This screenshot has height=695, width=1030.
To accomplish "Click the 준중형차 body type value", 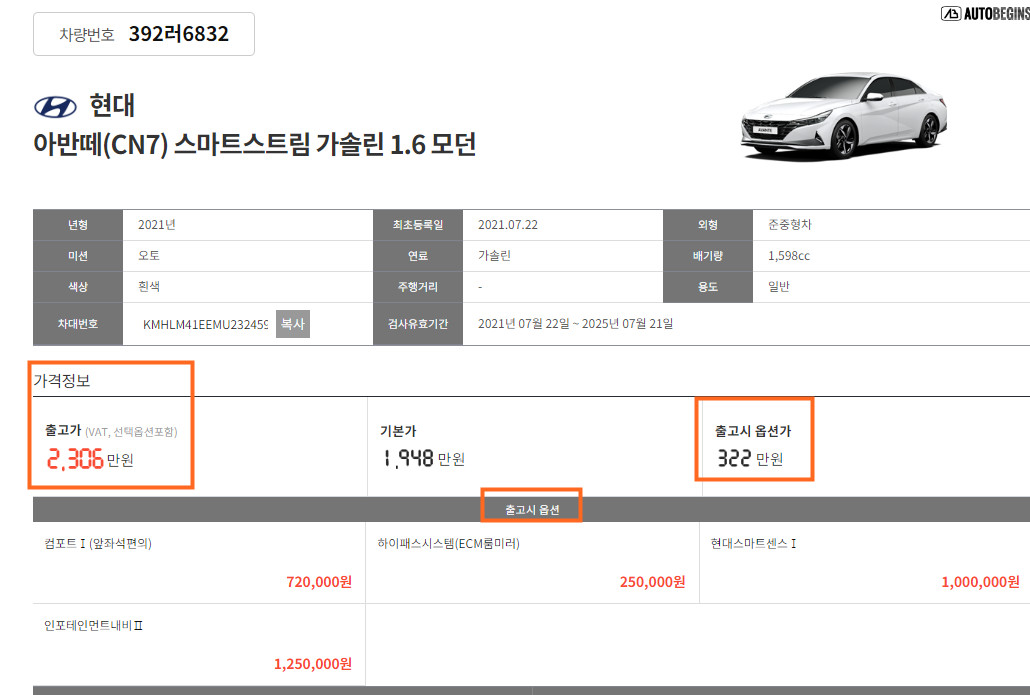I will point(790,225).
